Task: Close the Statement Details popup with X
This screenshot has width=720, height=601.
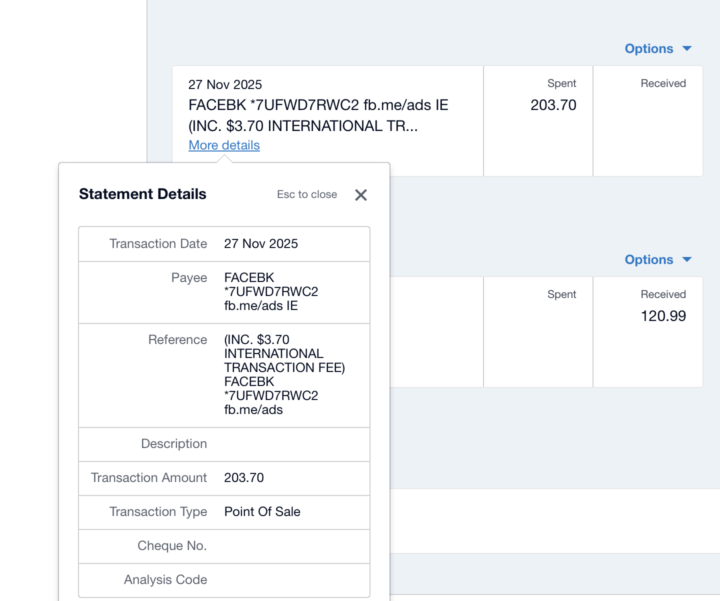Action: tap(361, 195)
